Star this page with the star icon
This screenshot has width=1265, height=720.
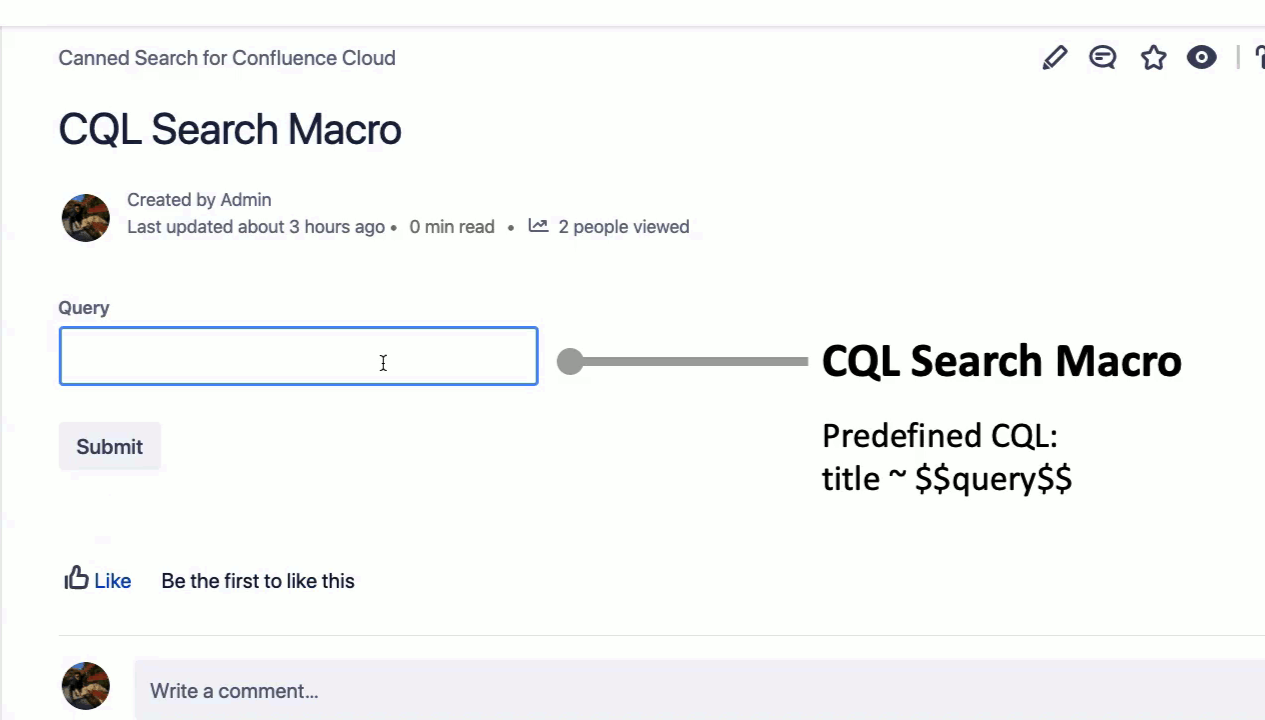[x=1153, y=58]
